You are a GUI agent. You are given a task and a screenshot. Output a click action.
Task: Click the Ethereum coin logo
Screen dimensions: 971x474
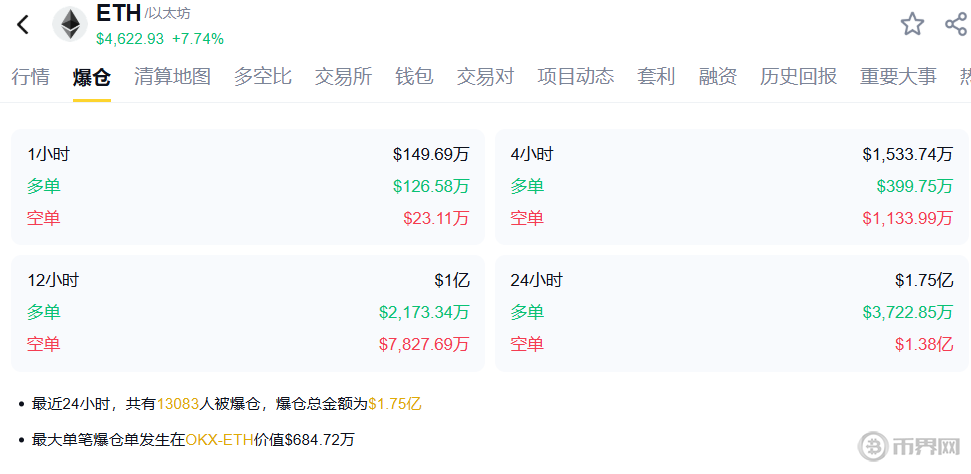click(x=70, y=25)
